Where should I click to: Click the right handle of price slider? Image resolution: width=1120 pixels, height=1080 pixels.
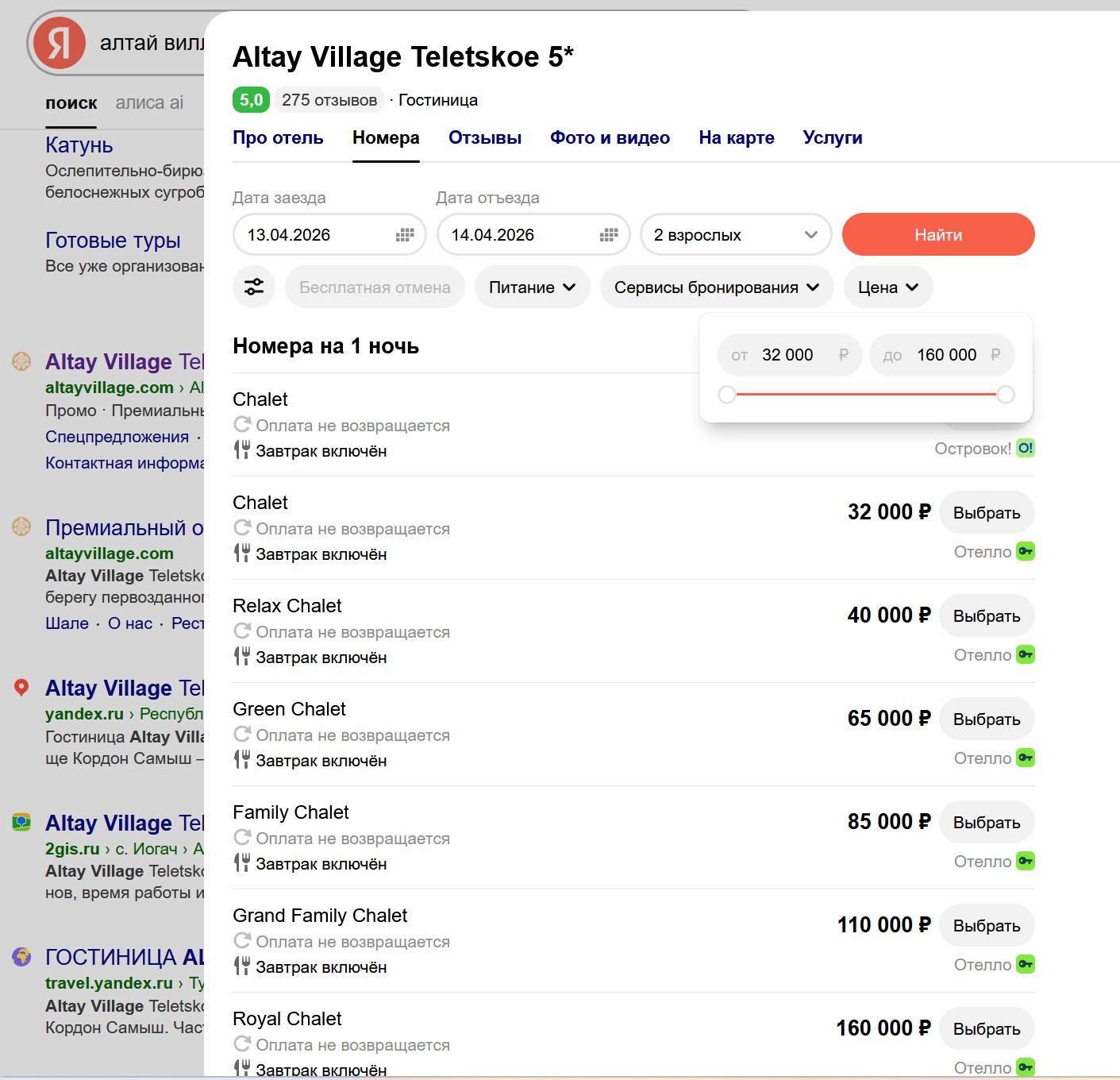[x=1006, y=395]
